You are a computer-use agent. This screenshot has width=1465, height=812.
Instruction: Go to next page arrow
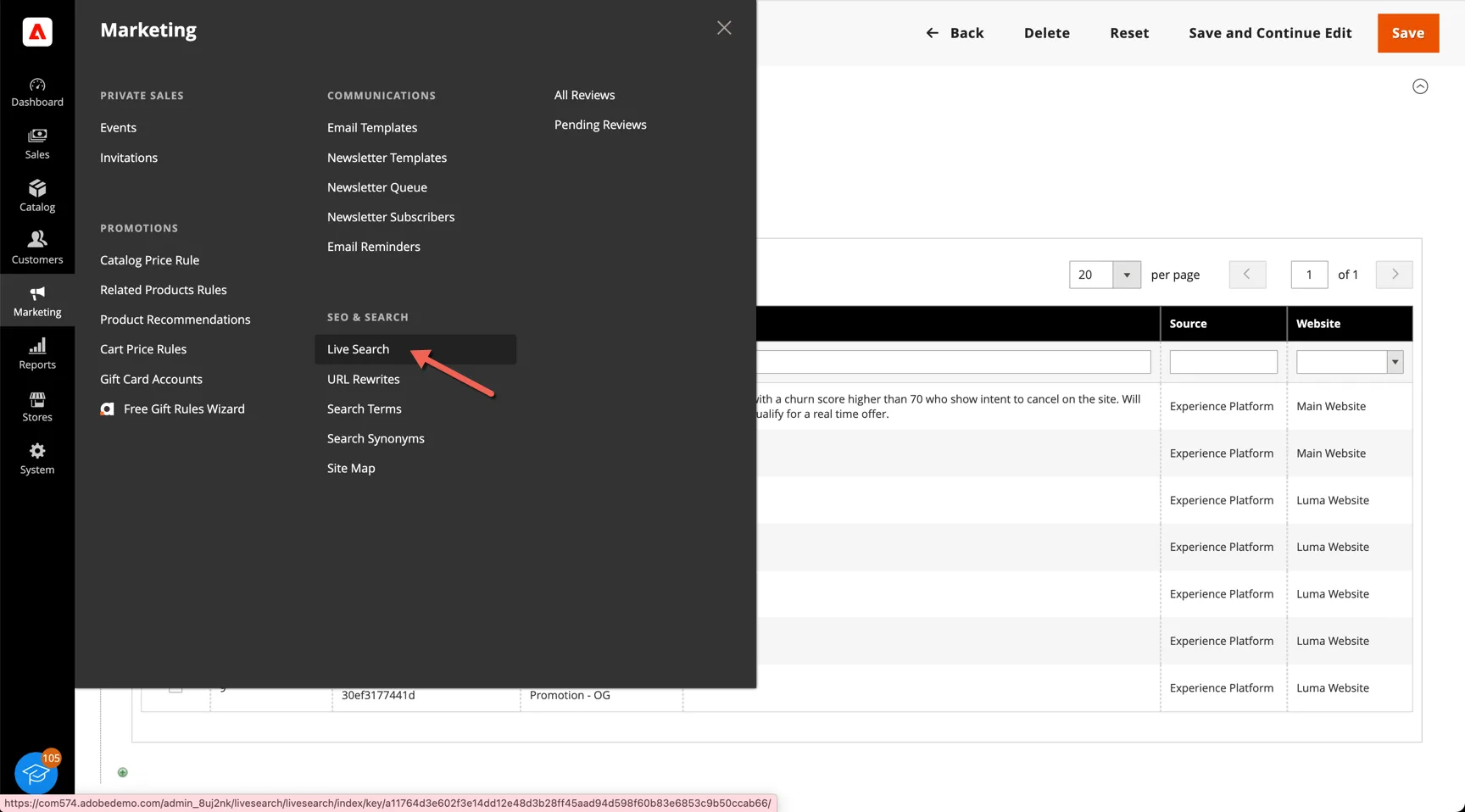pyautogui.click(x=1395, y=275)
